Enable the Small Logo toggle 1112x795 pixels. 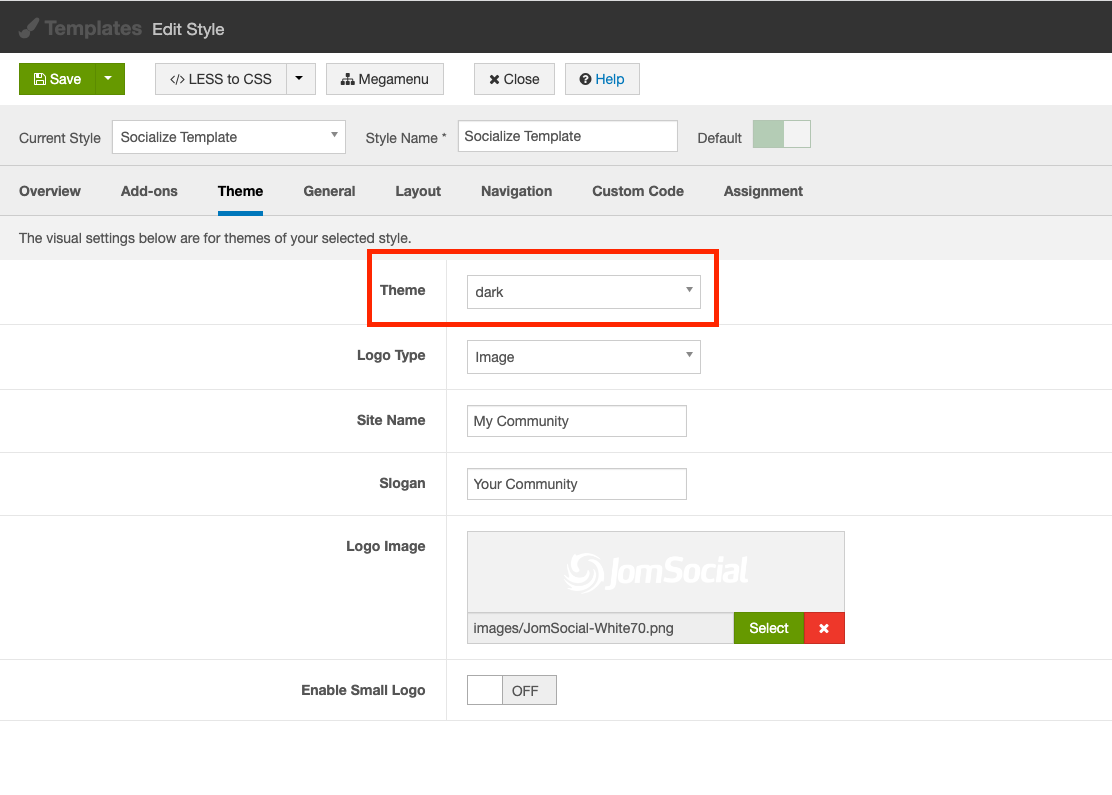click(511, 690)
